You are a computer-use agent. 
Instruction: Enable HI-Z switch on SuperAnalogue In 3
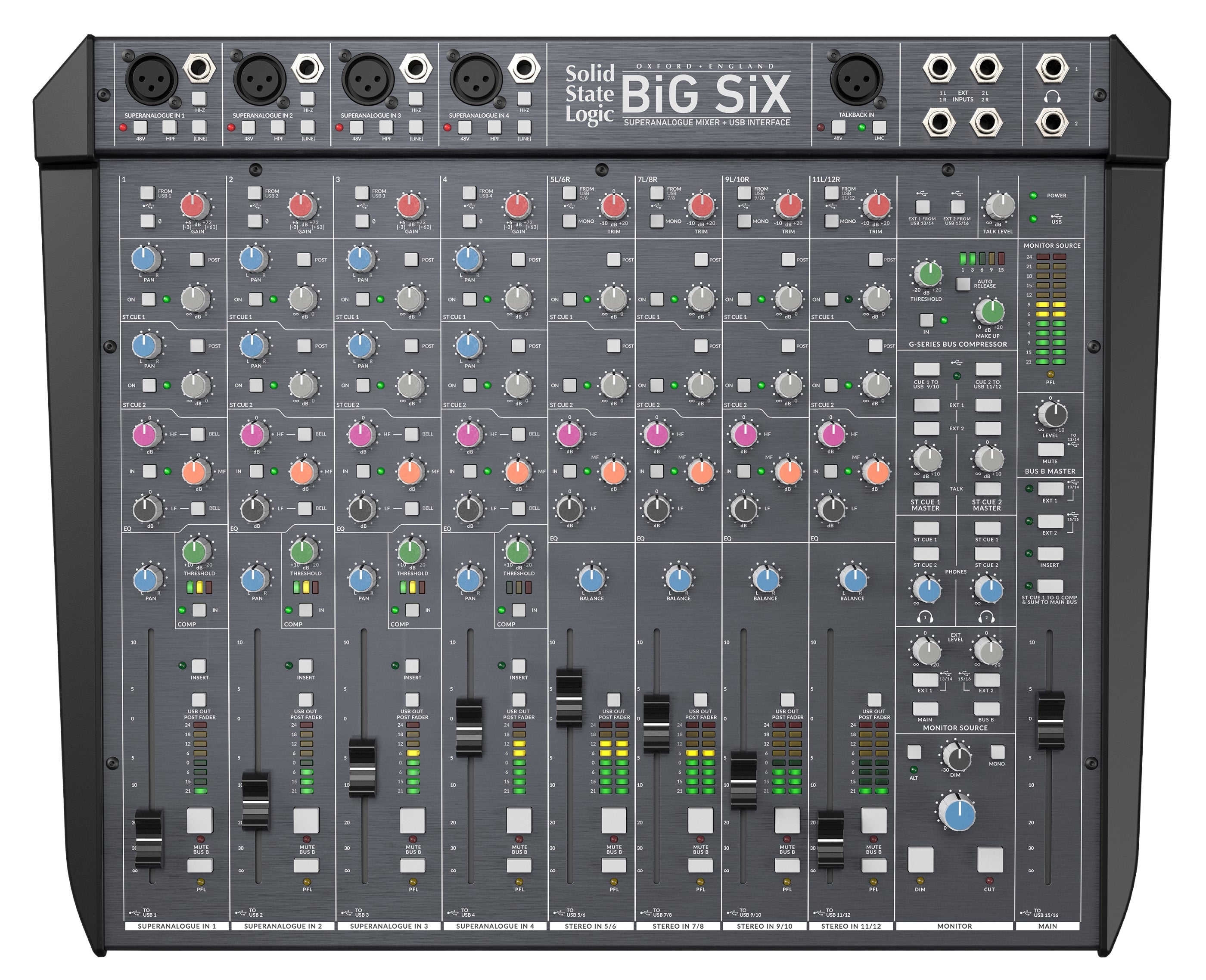pos(416,98)
